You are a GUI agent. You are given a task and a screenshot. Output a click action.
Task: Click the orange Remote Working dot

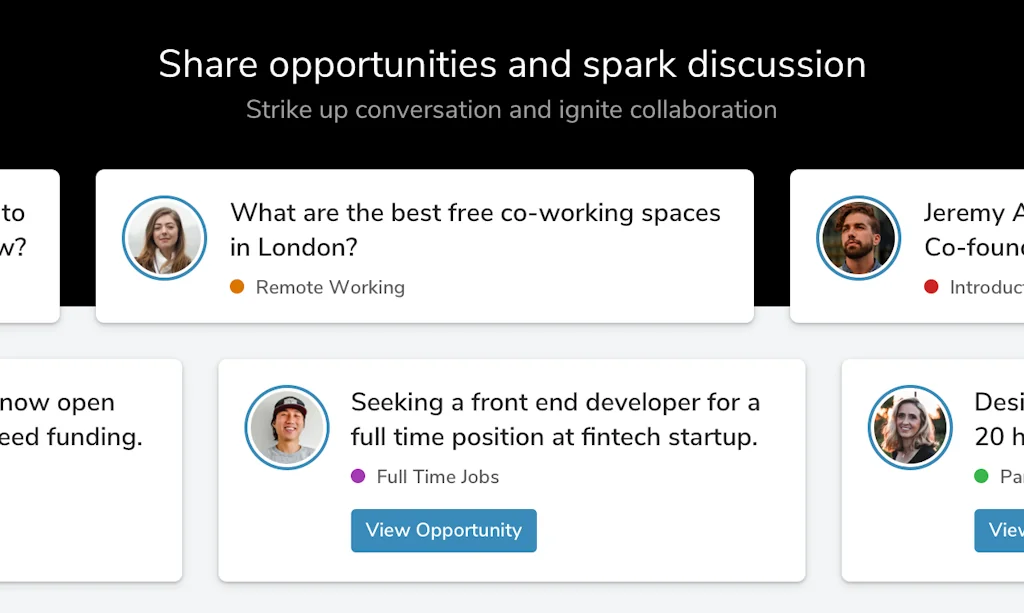pyautogui.click(x=237, y=287)
